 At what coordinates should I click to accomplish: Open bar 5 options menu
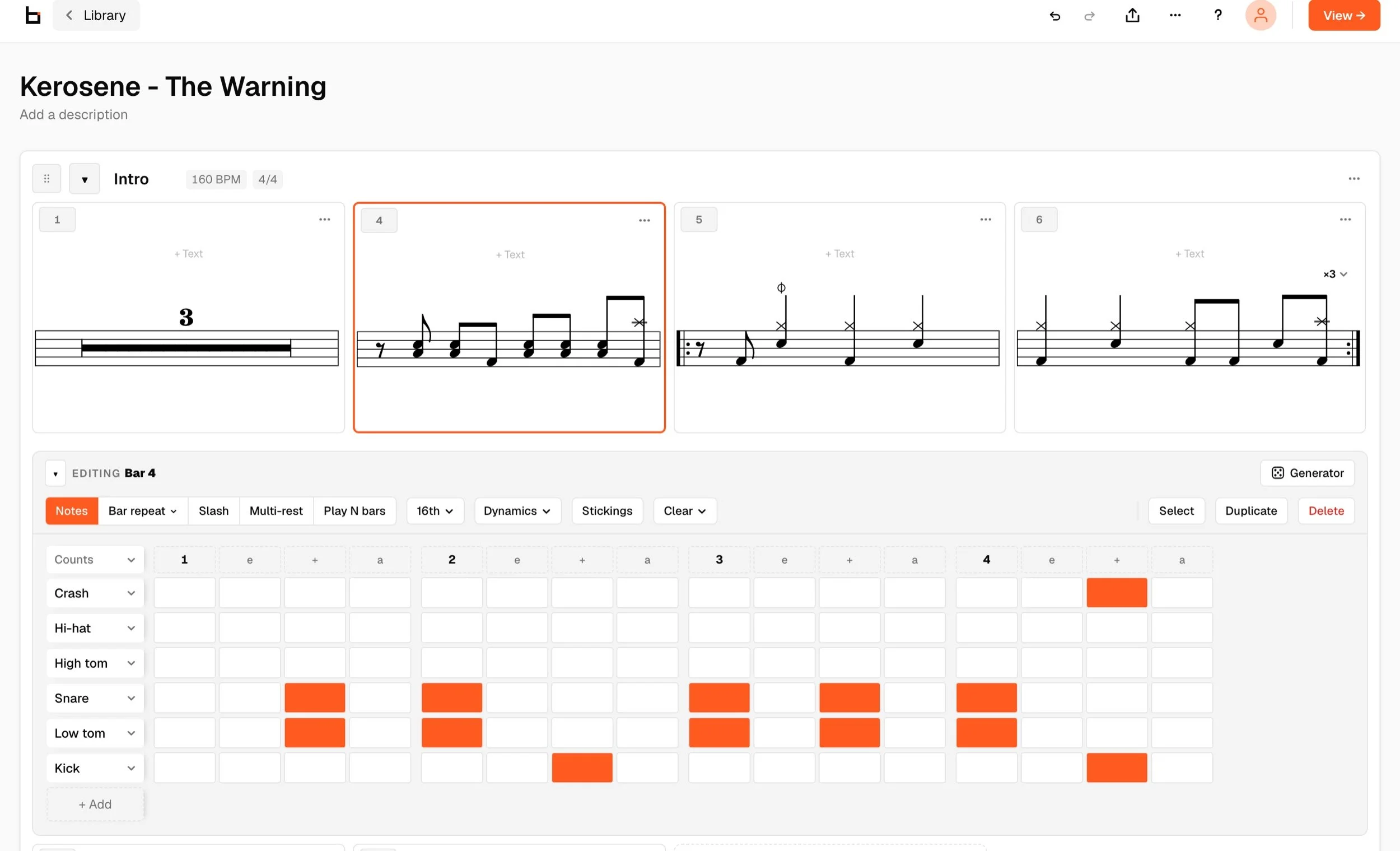pos(986,220)
